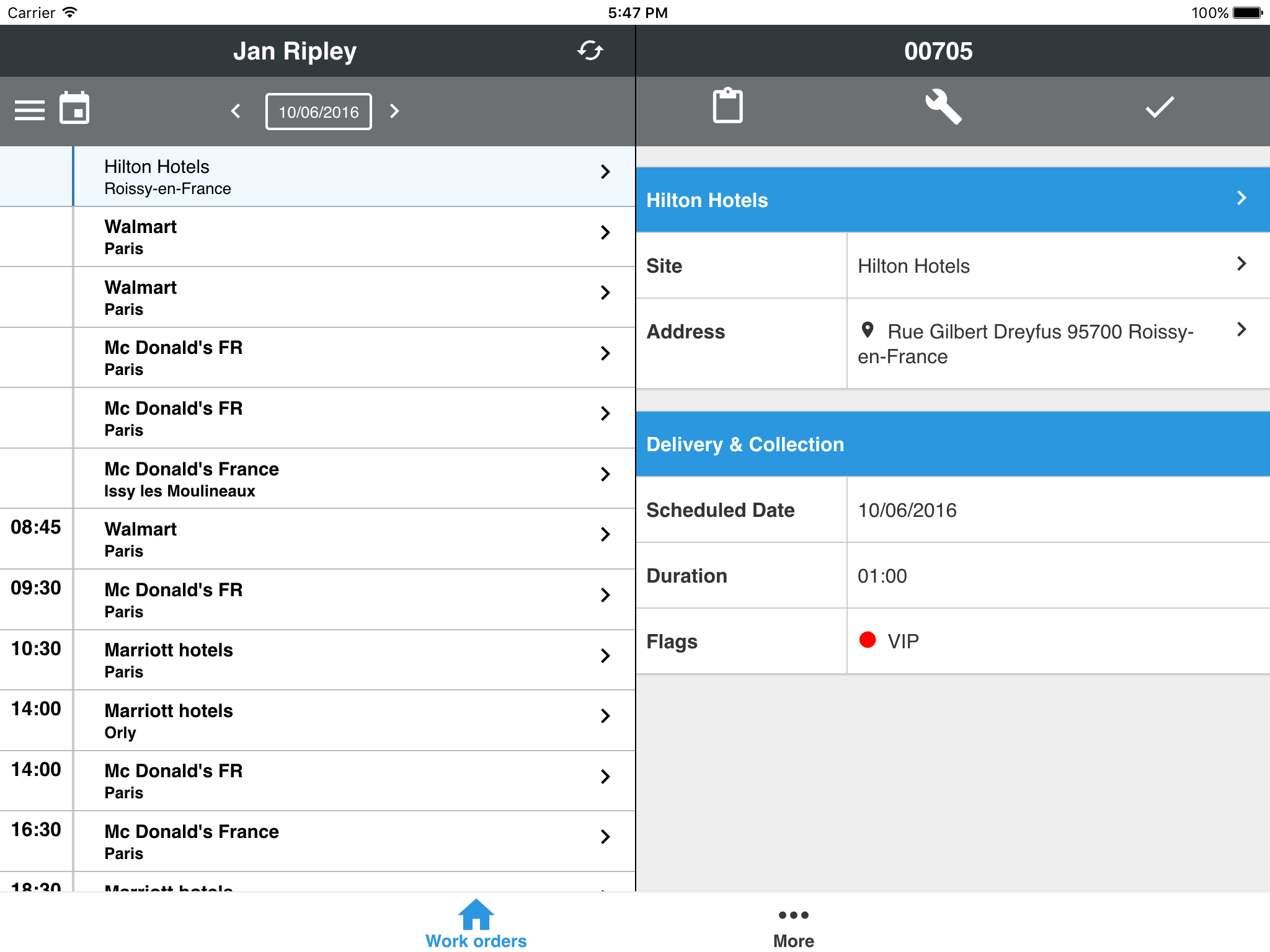Tap the checkmark complete icon
The height and width of the screenshot is (952, 1270).
(1160, 107)
